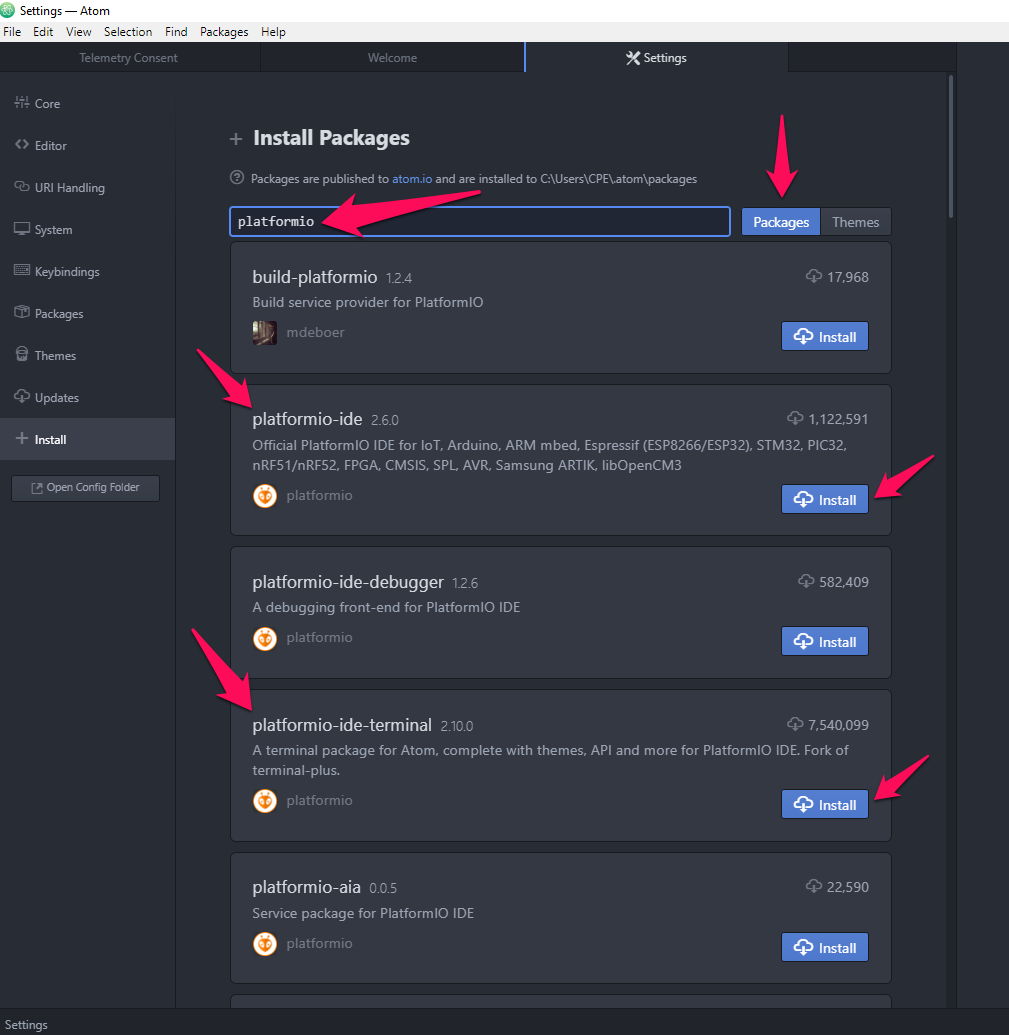The image size is (1009, 1035).
Task: Open the Selection menu
Action: [x=128, y=32]
